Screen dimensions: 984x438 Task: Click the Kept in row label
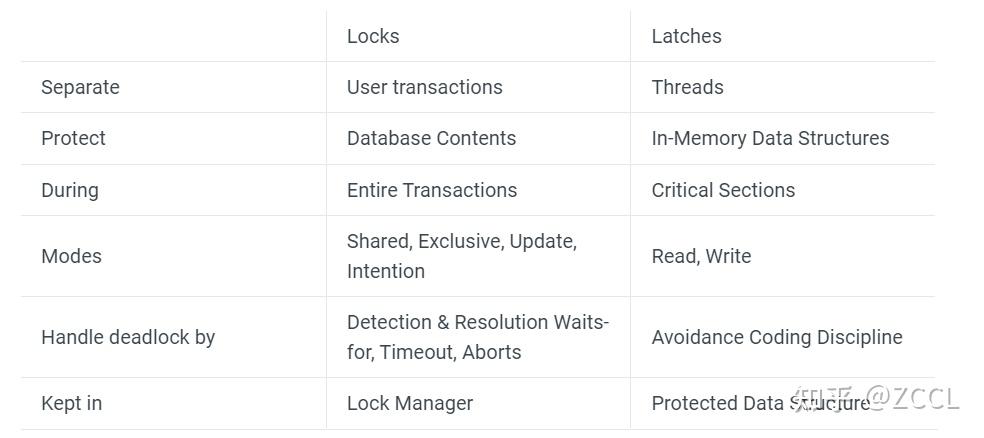pos(71,403)
